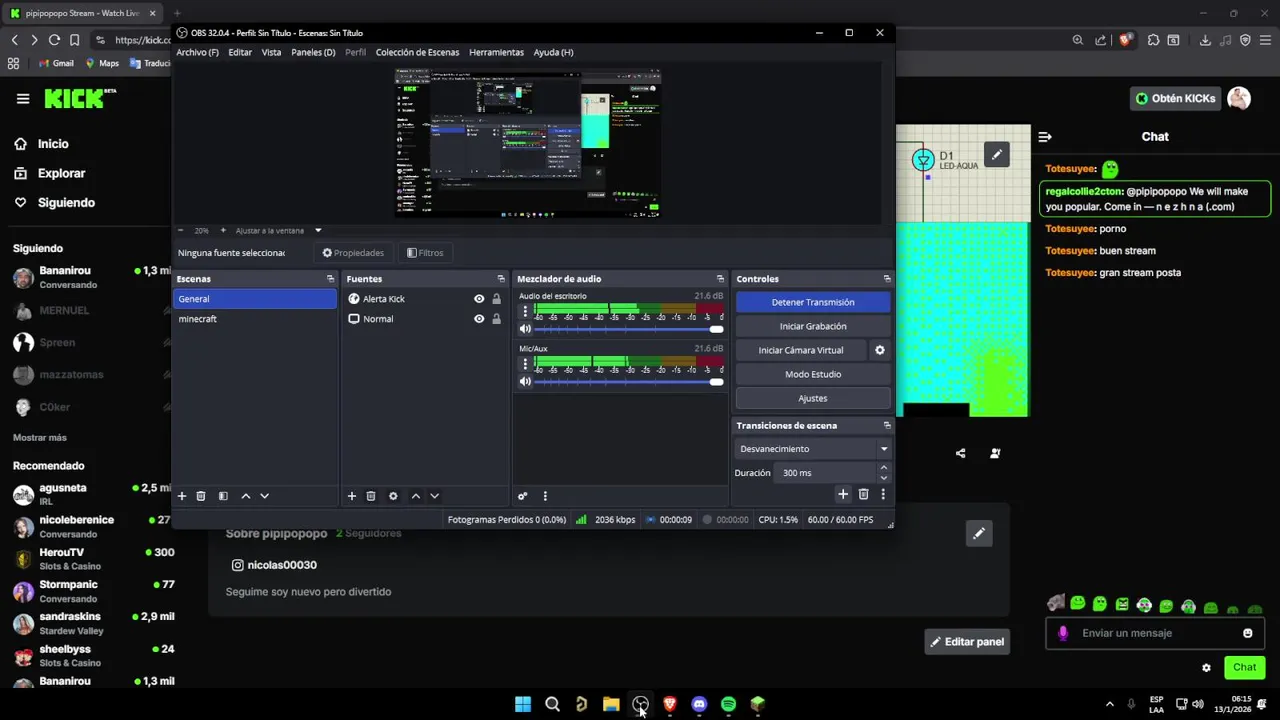Open Ajustes in OBS controls
This screenshot has width=1280, height=720.
pos(813,398)
